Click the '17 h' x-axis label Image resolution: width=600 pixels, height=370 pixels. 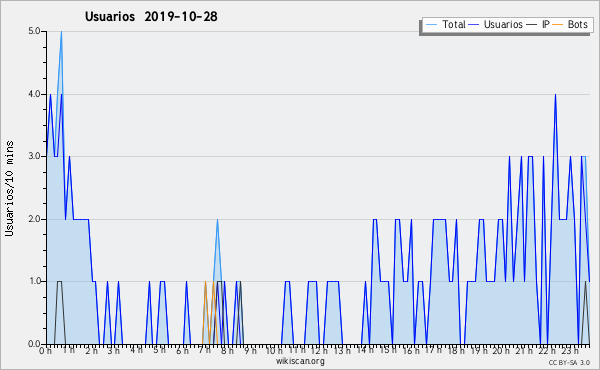pyautogui.click(x=434, y=350)
